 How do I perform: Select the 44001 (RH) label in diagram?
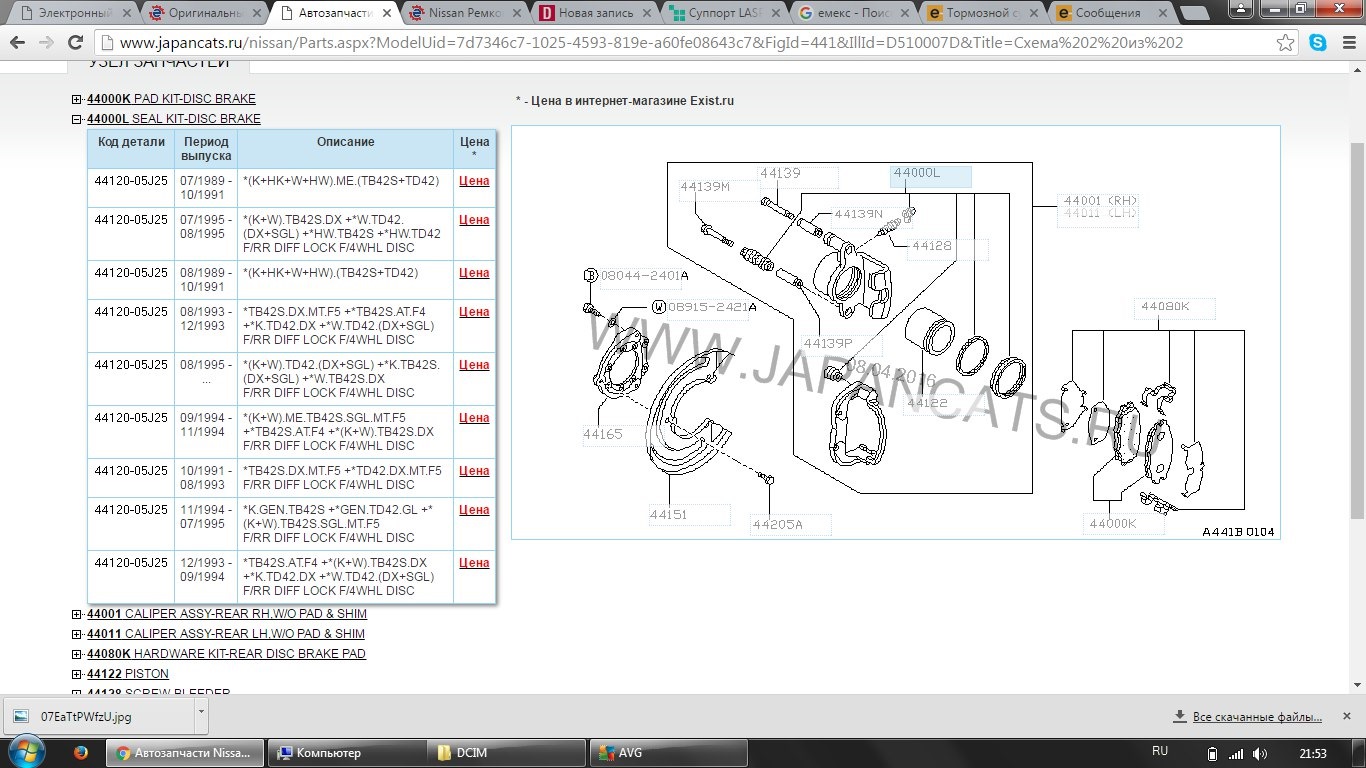point(1100,201)
